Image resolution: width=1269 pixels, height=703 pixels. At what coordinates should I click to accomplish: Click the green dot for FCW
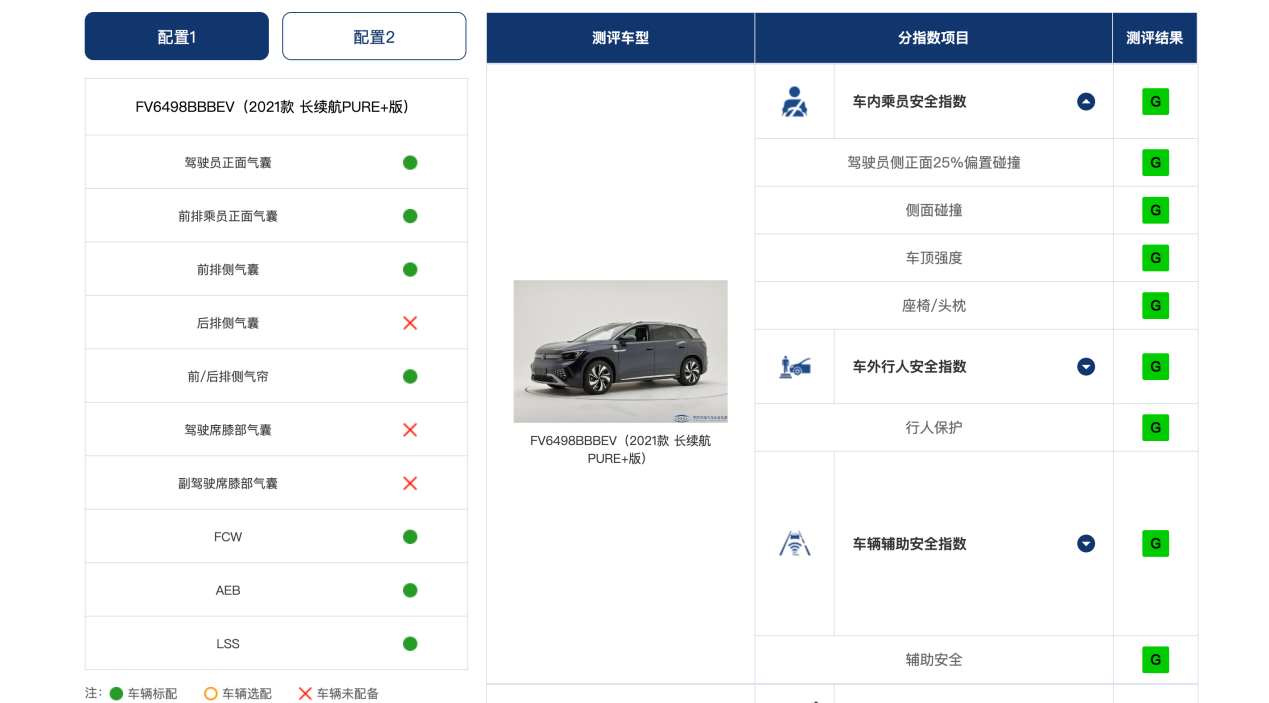point(410,537)
